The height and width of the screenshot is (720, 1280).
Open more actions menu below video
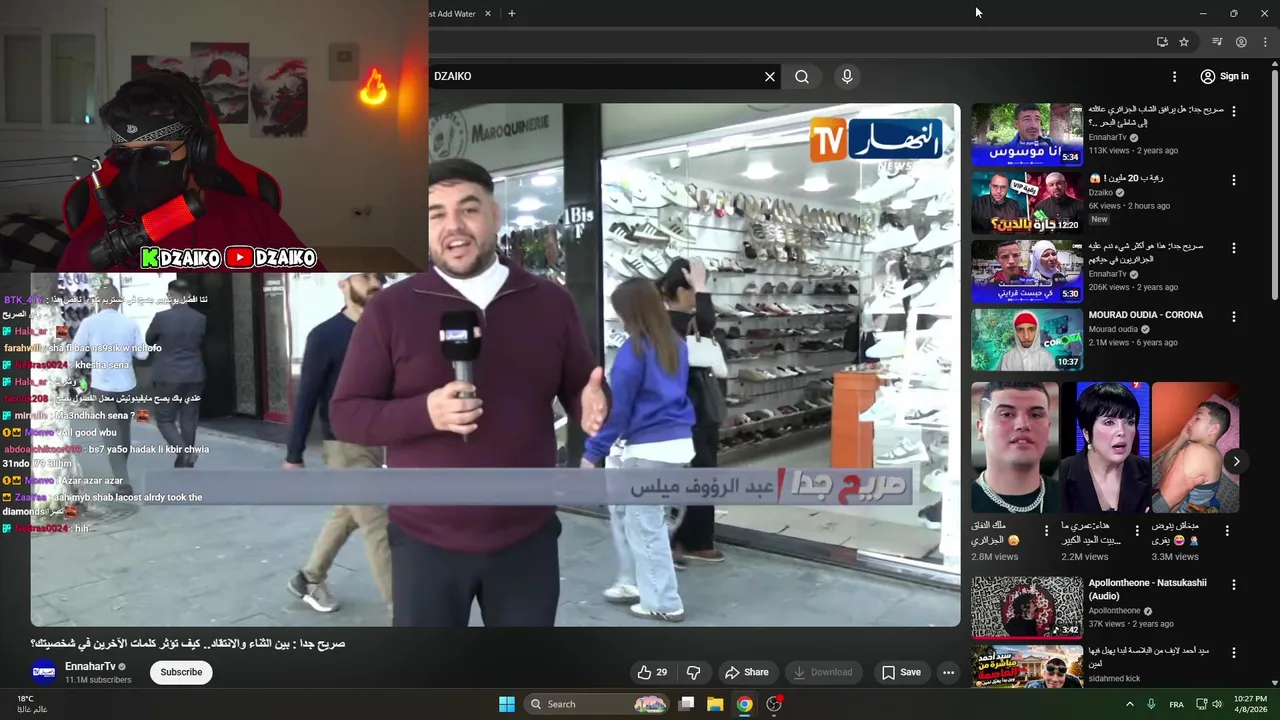click(x=948, y=672)
